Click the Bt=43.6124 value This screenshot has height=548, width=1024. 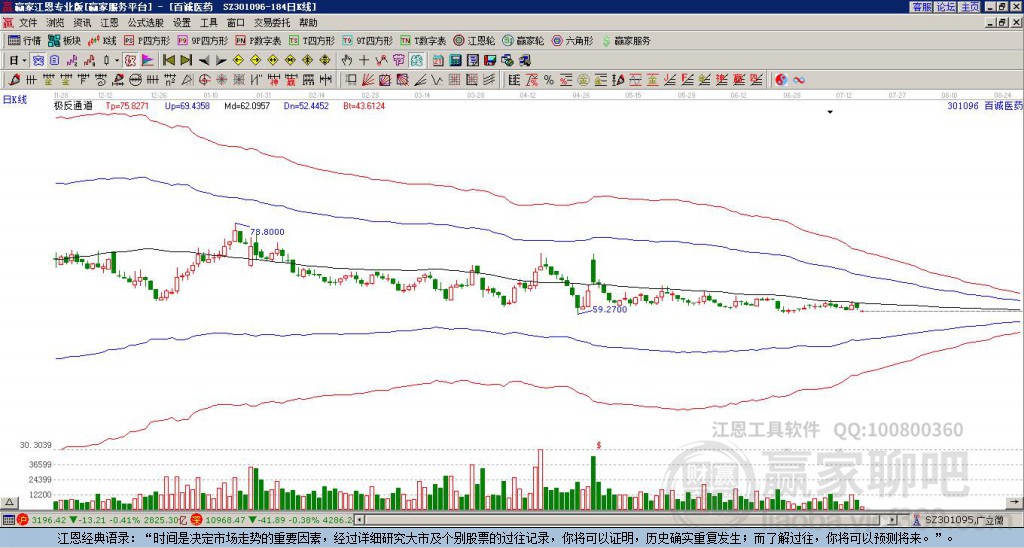coord(364,106)
